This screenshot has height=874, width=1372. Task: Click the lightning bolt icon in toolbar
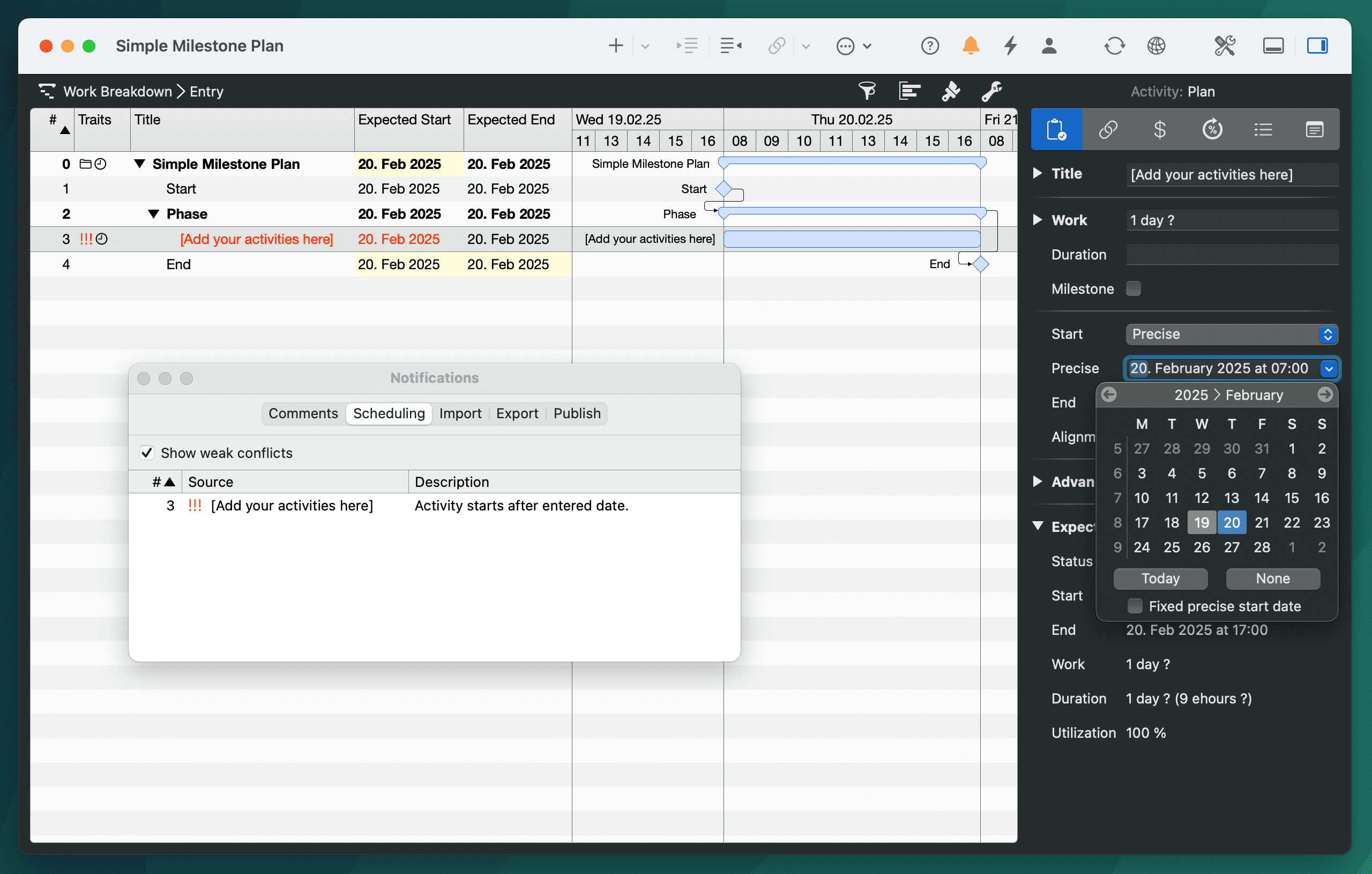click(x=1010, y=46)
